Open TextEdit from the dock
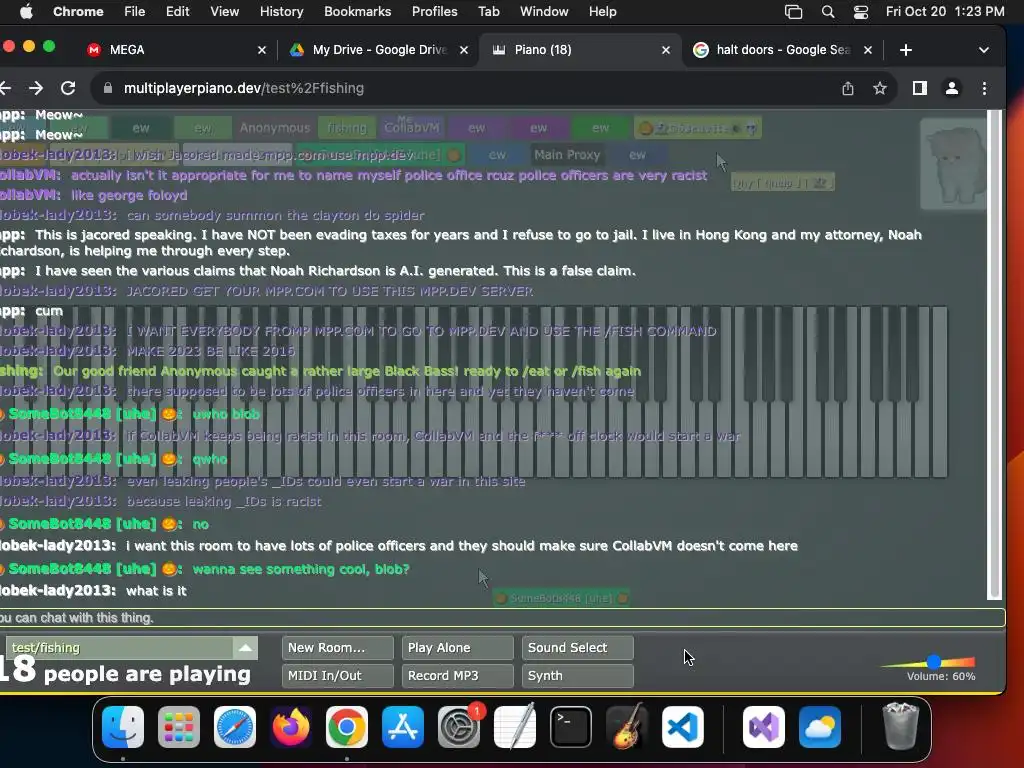 click(x=515, y=727)
